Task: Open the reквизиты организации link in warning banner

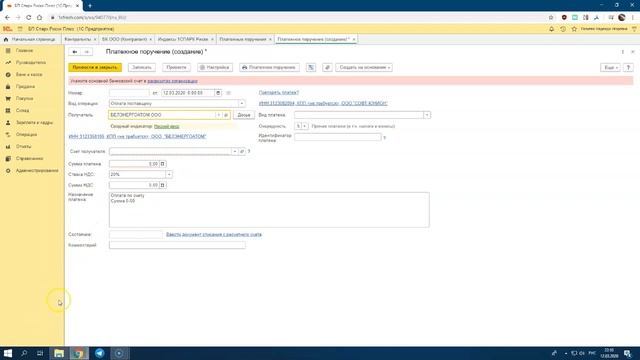Action: (x=172, y=81)
